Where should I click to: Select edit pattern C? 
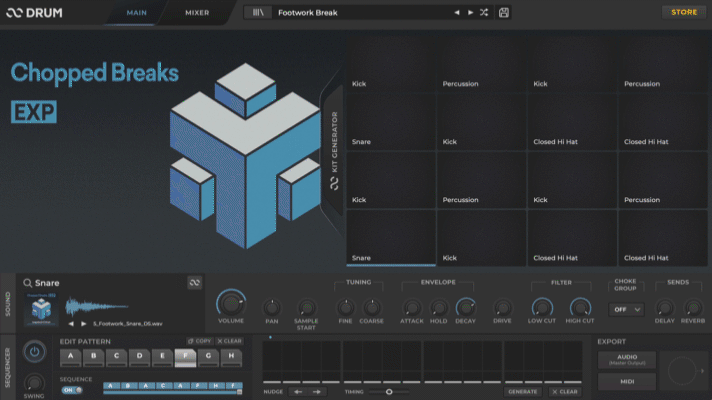click(116, 357)
